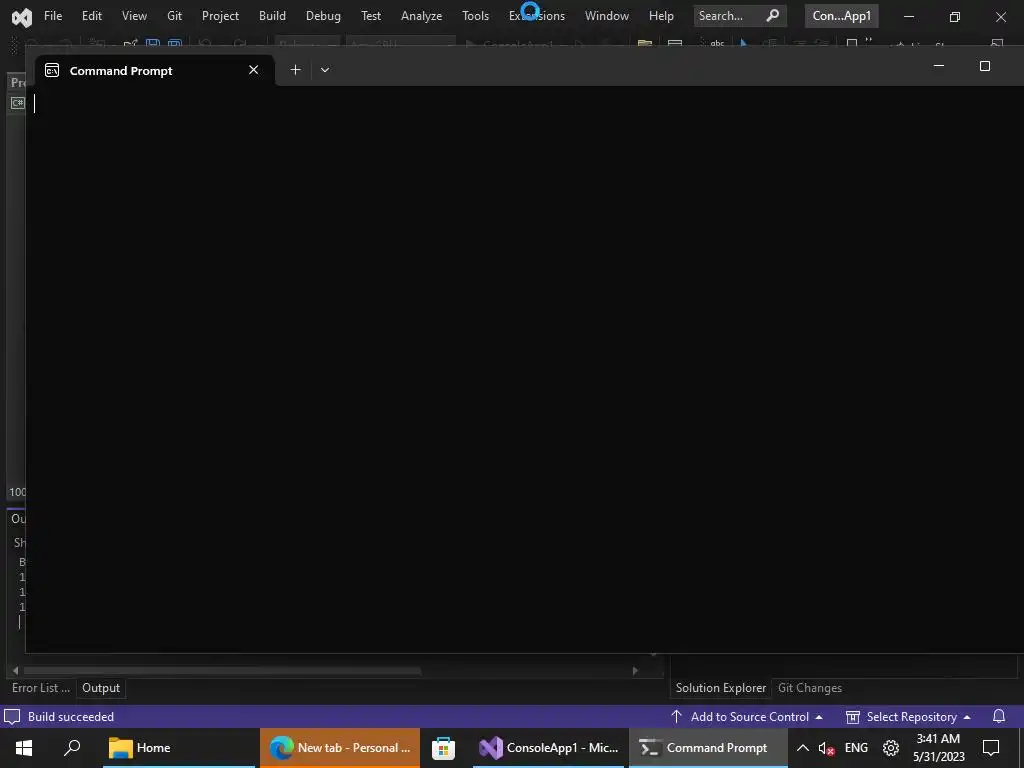
Task: Open the View menu
Action: (135, 16)
